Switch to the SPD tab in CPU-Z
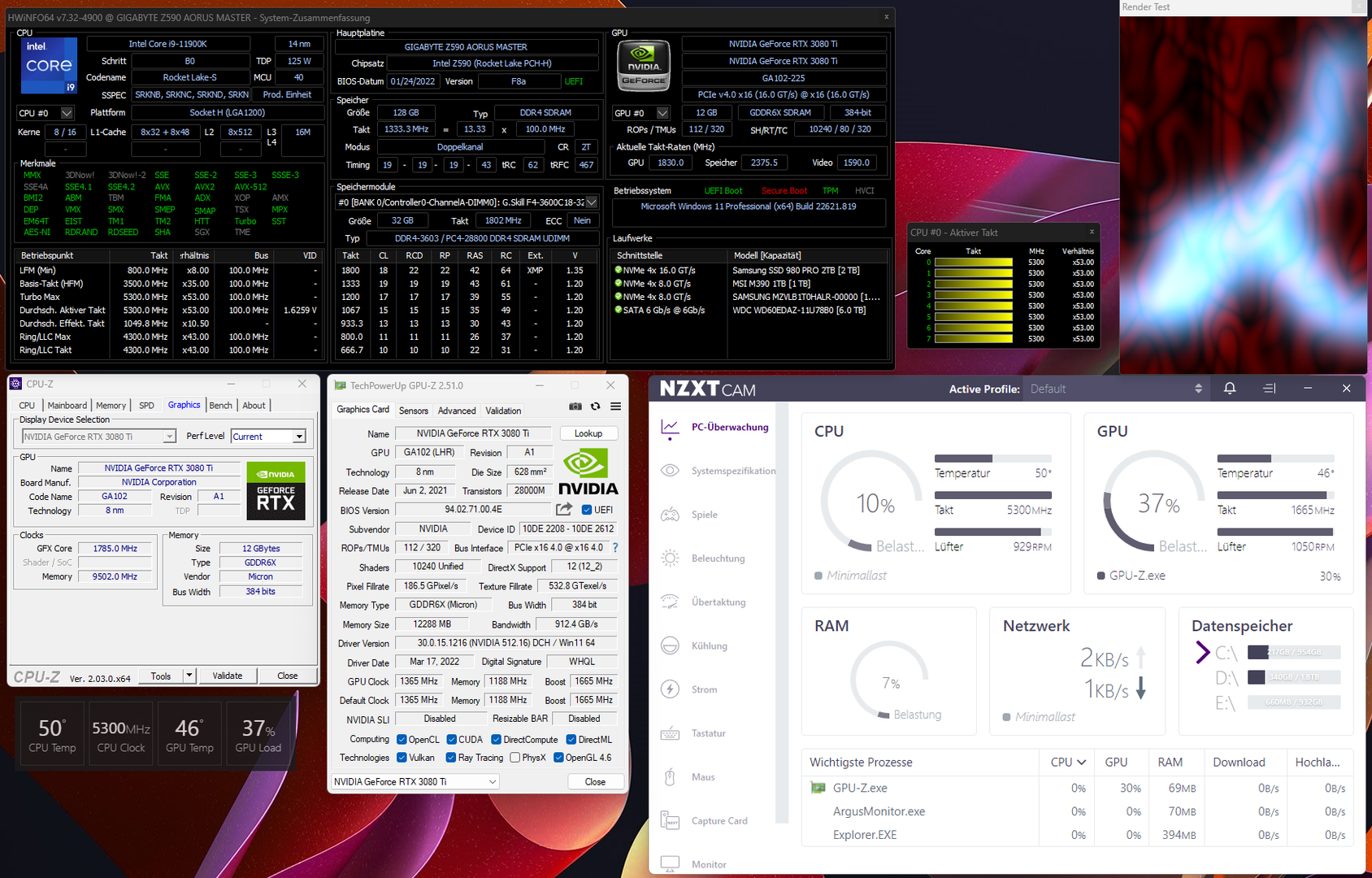Screen dimensions: 1372x878 (146, 405)
